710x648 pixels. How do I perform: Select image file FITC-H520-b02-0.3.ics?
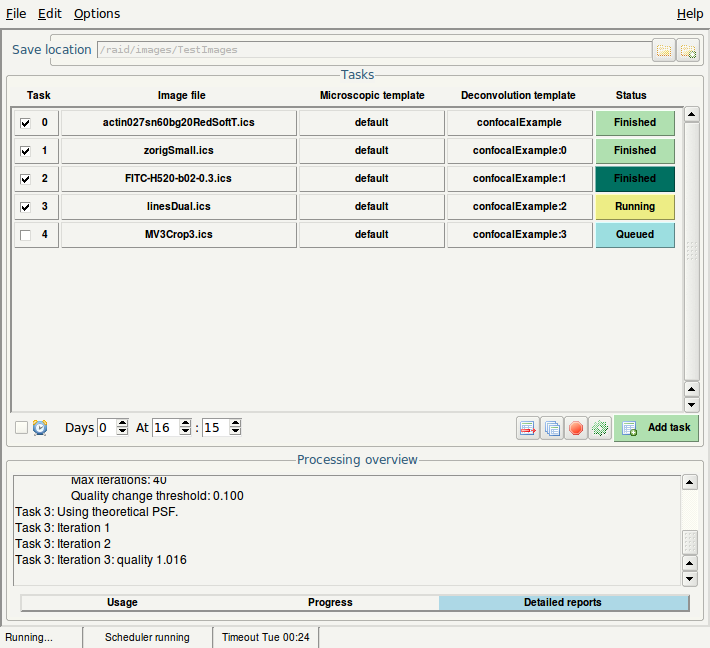pos(179,179)
